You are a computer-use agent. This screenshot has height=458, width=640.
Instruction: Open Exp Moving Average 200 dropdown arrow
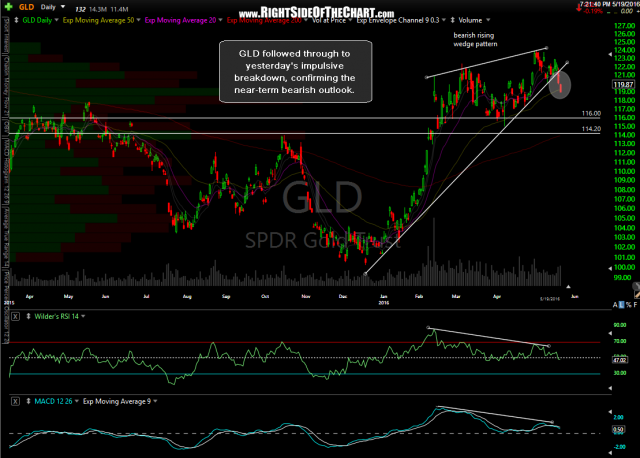(x=306, y=20)
